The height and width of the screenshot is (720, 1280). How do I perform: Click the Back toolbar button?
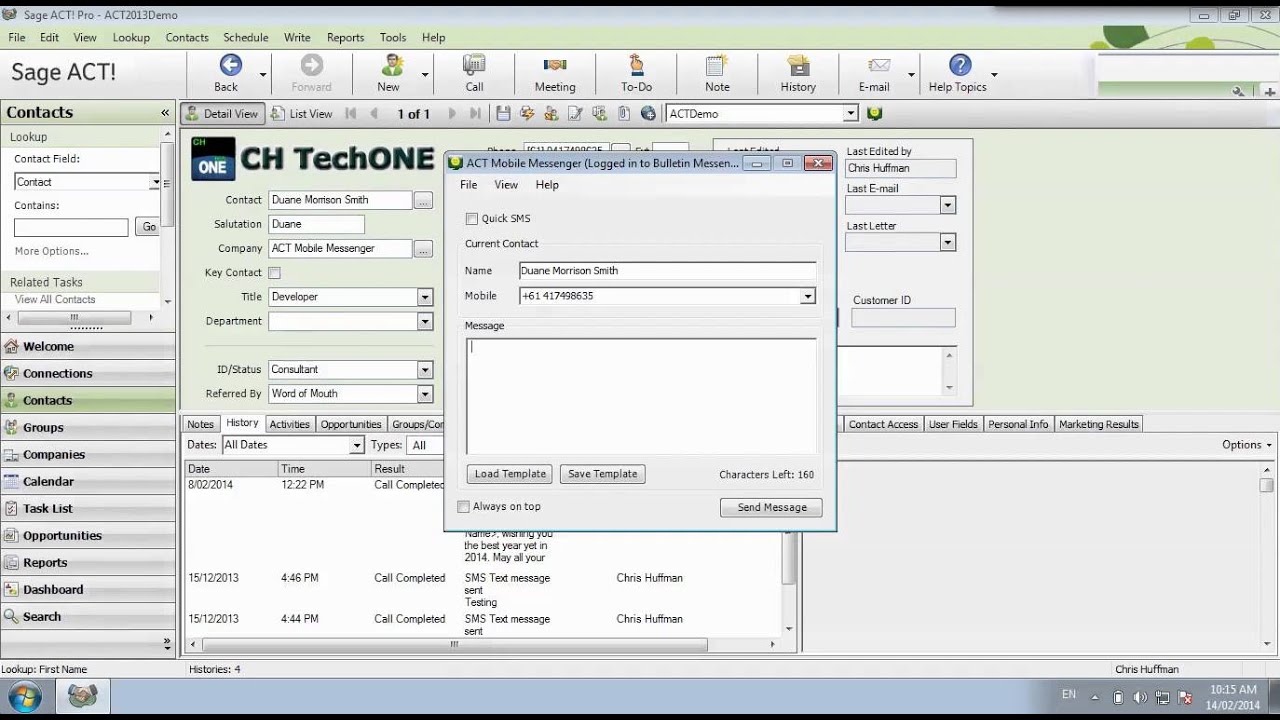coord(229,73)
